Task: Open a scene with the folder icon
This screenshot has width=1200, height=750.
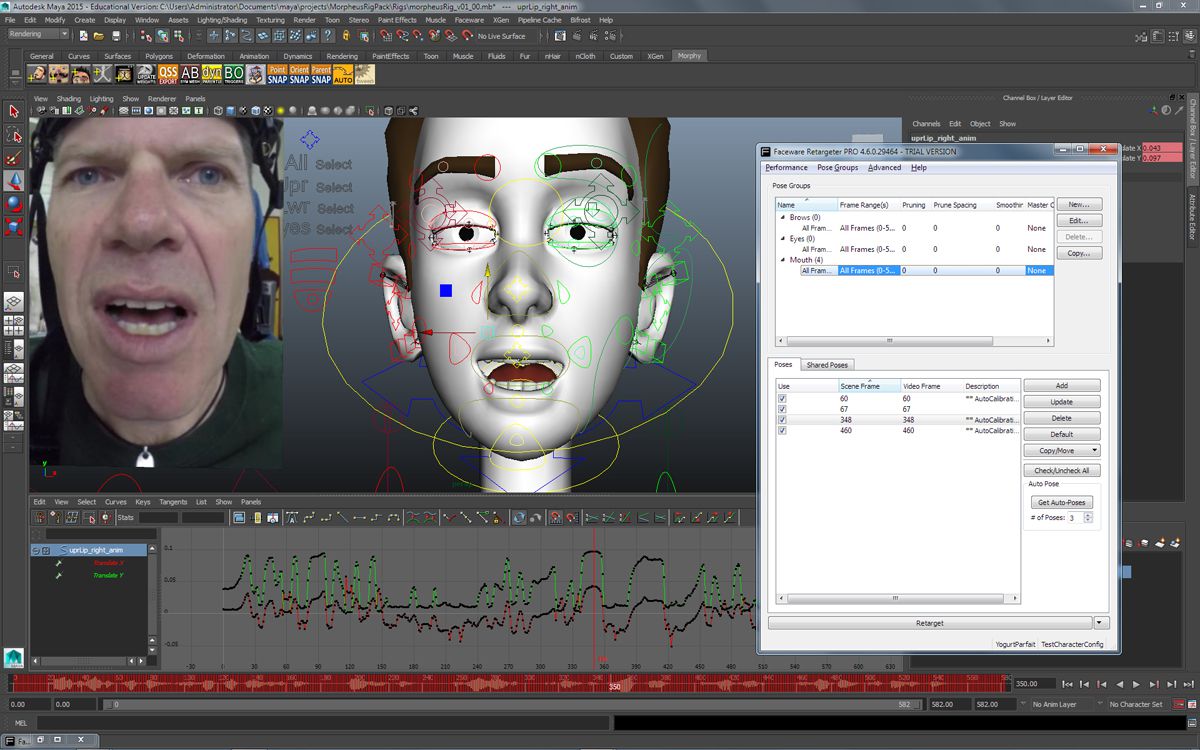Action: click(99, 36)
